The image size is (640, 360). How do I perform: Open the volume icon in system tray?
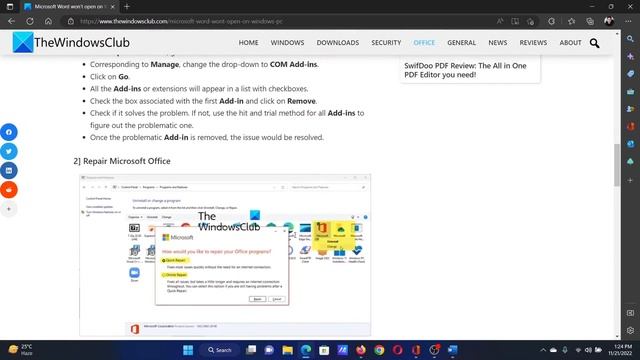[x=588, y=350]
